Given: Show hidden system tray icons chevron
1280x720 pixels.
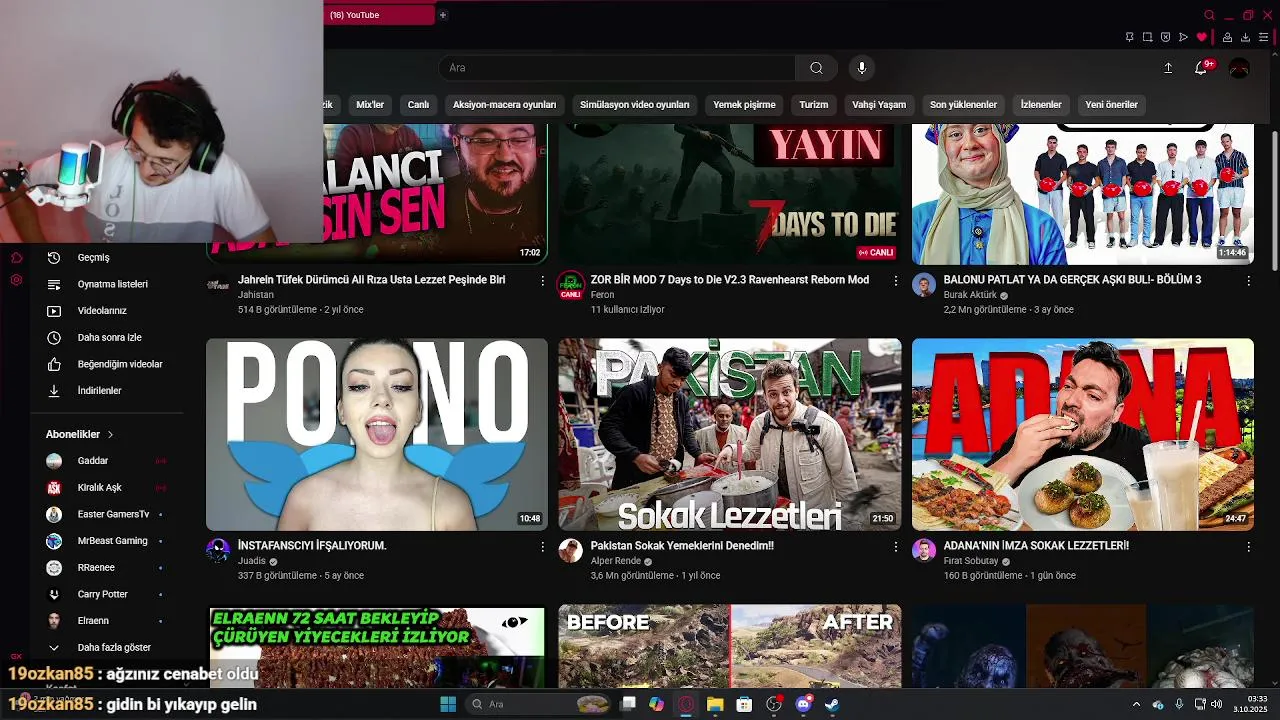Looking at the screenshot, I should pos(1136,704).
